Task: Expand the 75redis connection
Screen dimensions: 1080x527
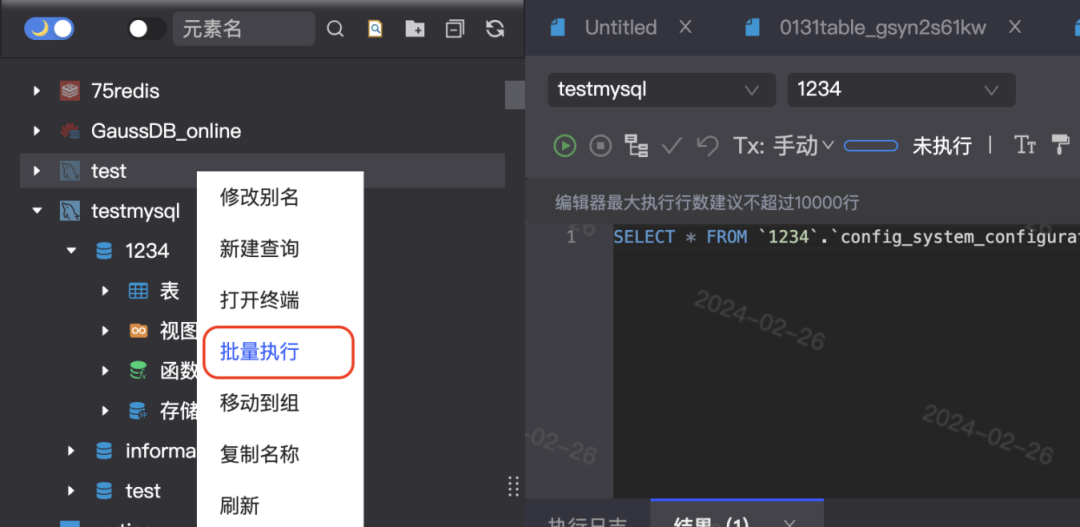Action: [37, 91]
